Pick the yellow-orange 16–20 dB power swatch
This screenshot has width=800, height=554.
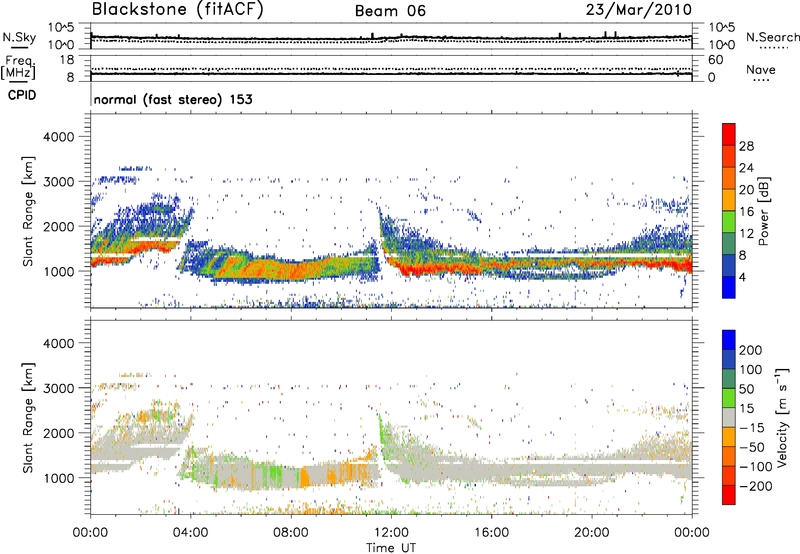point(729,200)
